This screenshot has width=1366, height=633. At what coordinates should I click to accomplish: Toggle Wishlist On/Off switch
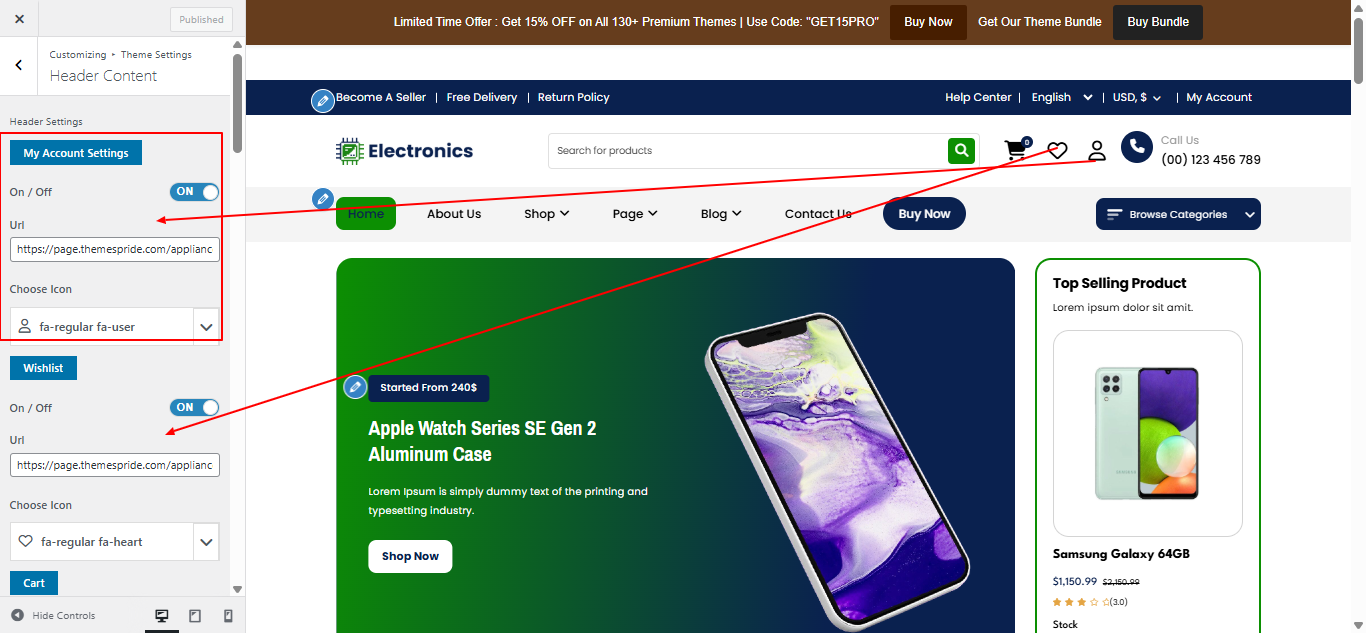point(194,408)
